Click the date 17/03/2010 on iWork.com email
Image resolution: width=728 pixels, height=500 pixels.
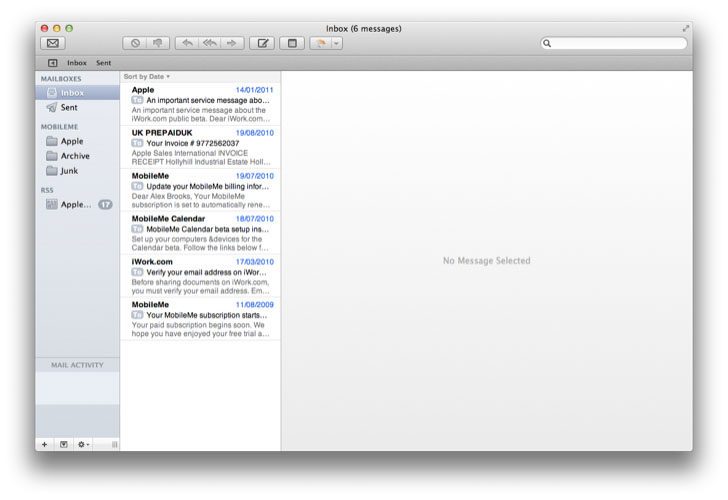pos(254,262)
